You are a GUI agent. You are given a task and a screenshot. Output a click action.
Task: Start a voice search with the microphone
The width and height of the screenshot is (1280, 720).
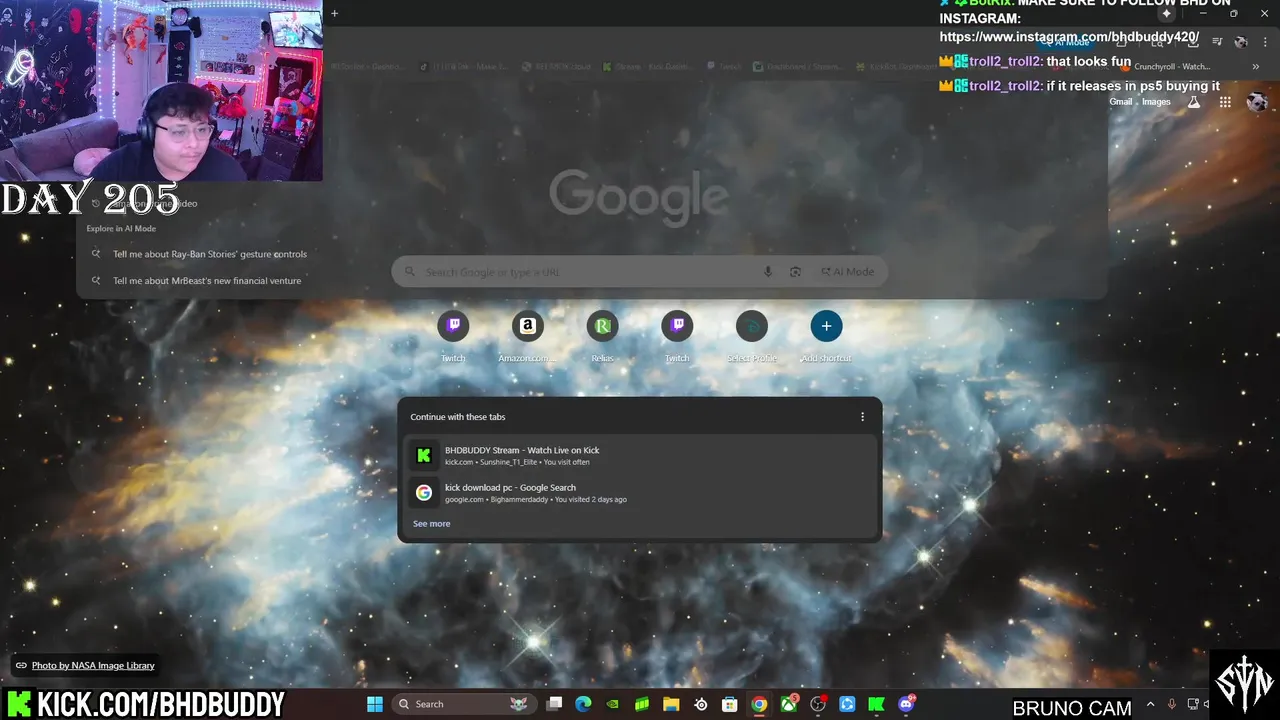pos(768,272)
